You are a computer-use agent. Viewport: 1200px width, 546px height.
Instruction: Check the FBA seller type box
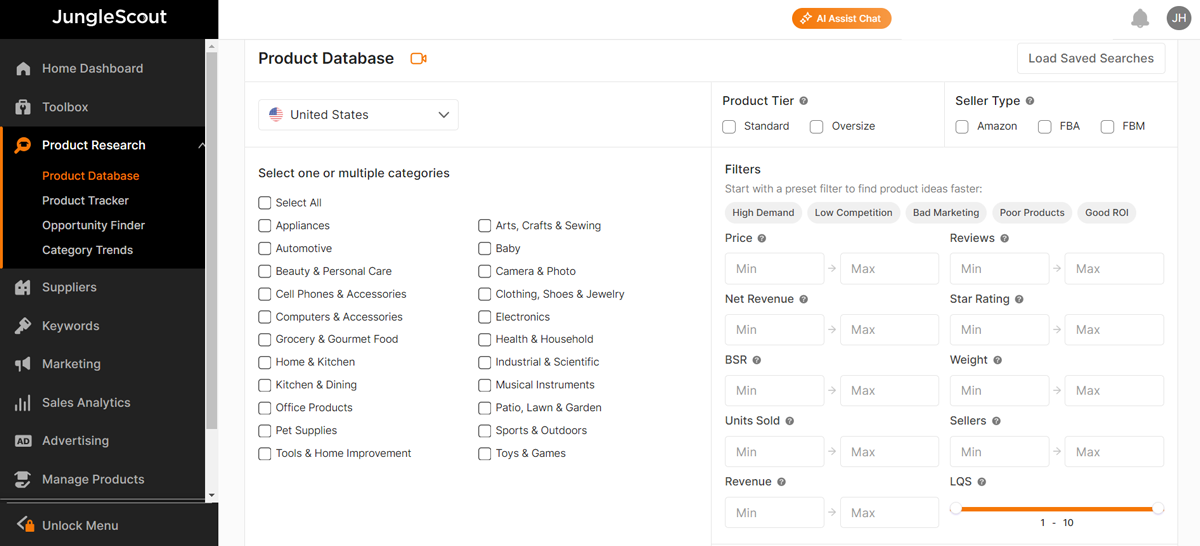[1045, 127]
